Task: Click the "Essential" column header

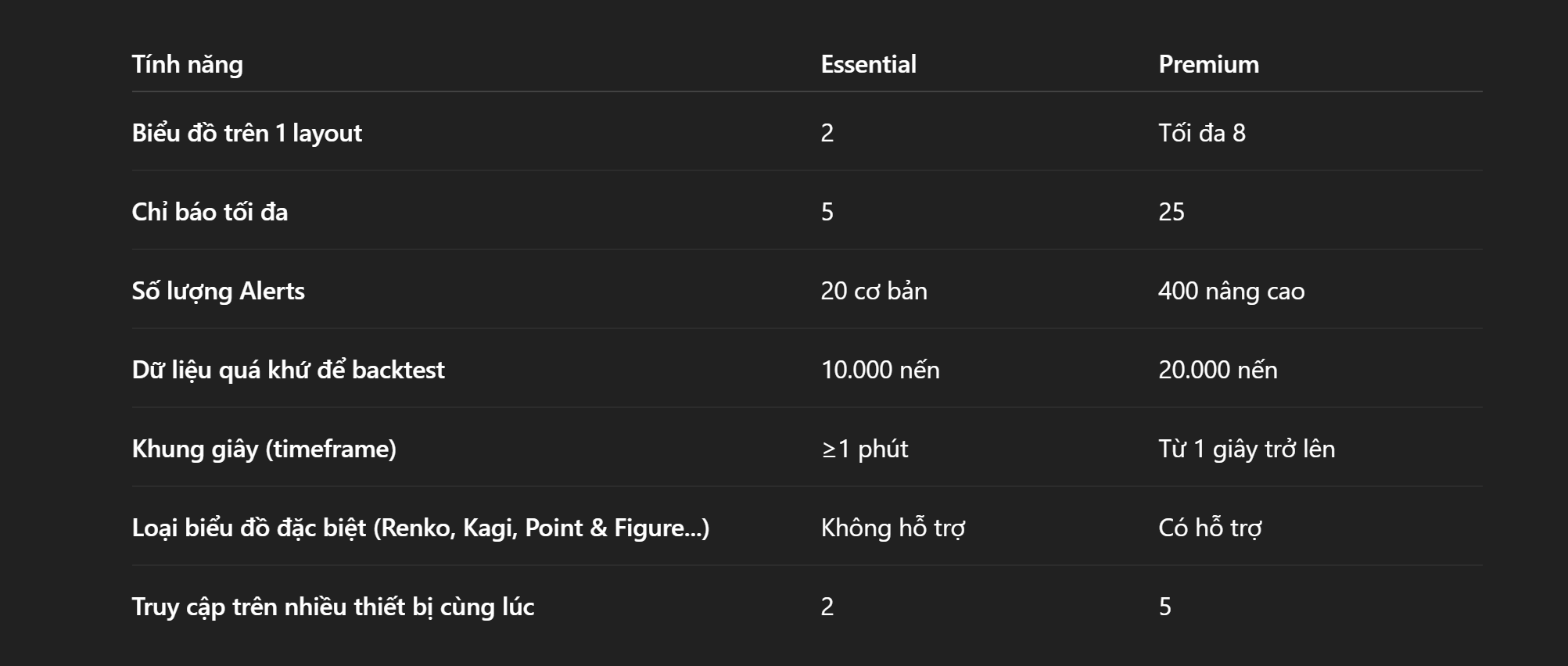Action: tap(868, 64)
